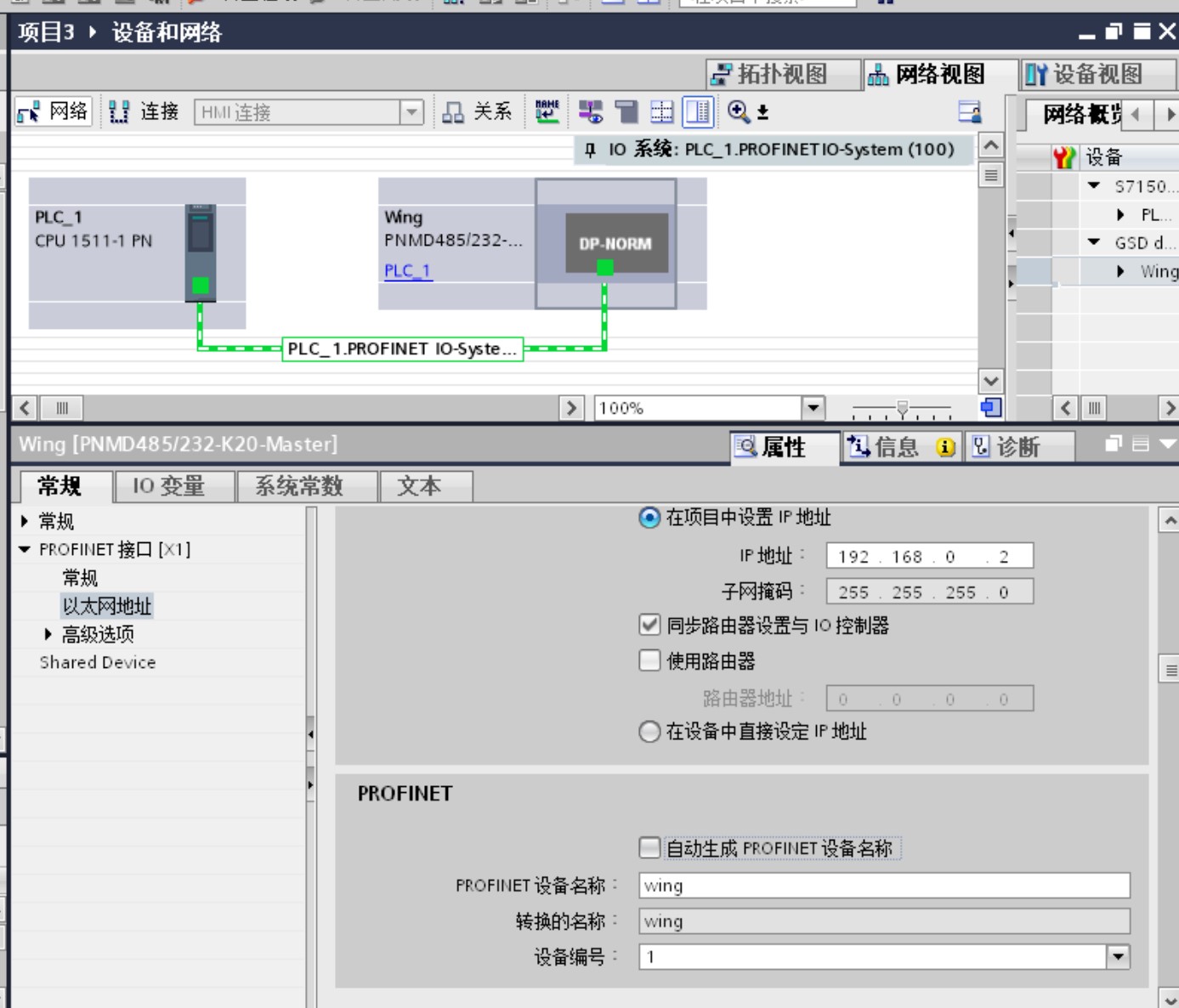Click the float inspector window icon
This screenshot has height=1008, width=1179.
click(x=1114, y=444)
